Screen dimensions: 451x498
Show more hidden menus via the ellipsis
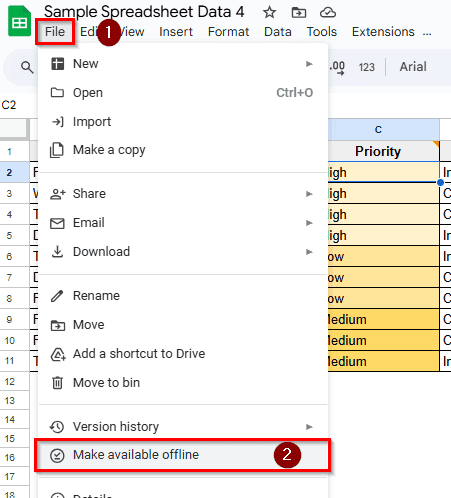click(427, 33)
